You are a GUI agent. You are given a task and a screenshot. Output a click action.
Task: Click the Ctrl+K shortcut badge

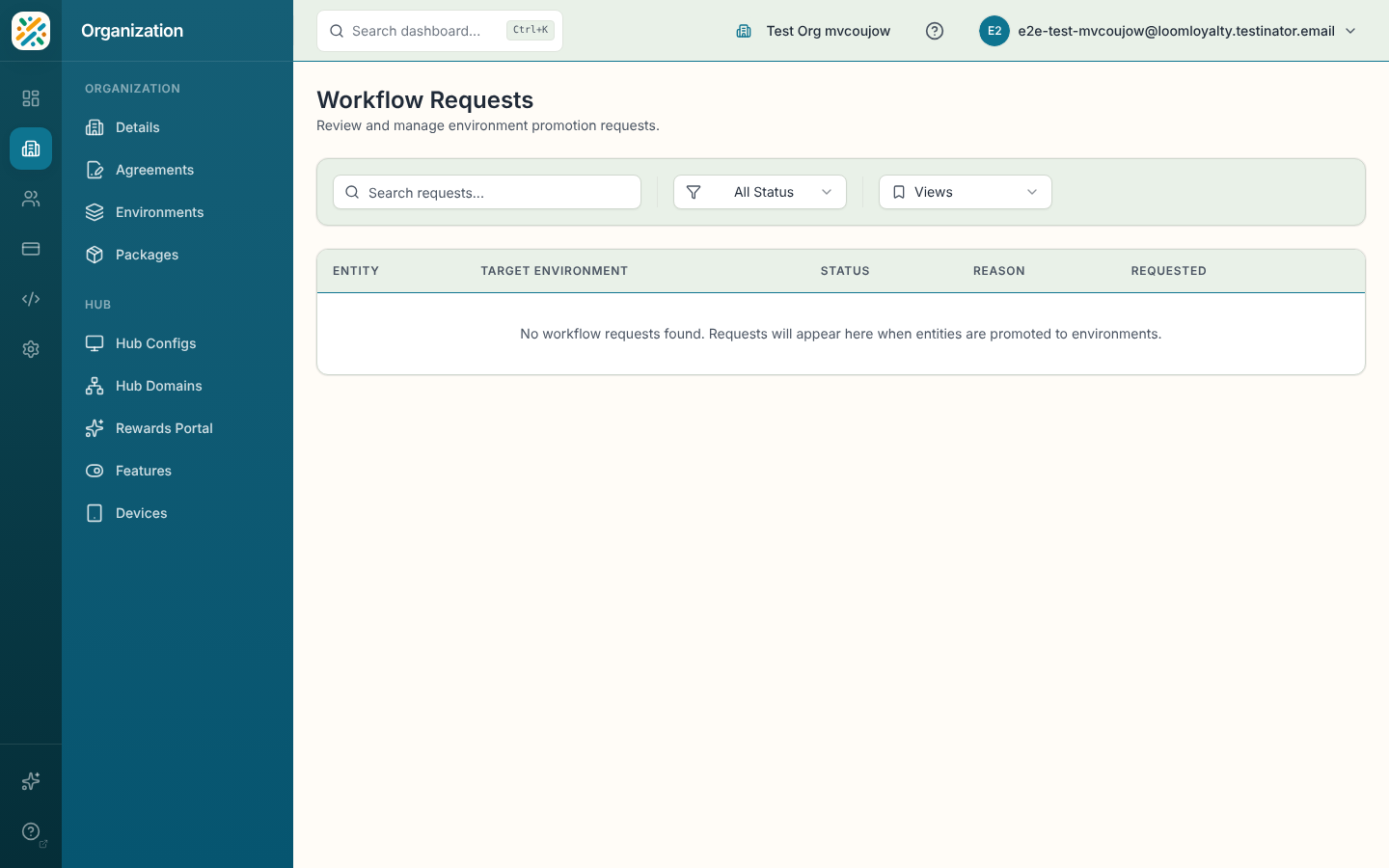click(x=531, y=31)
